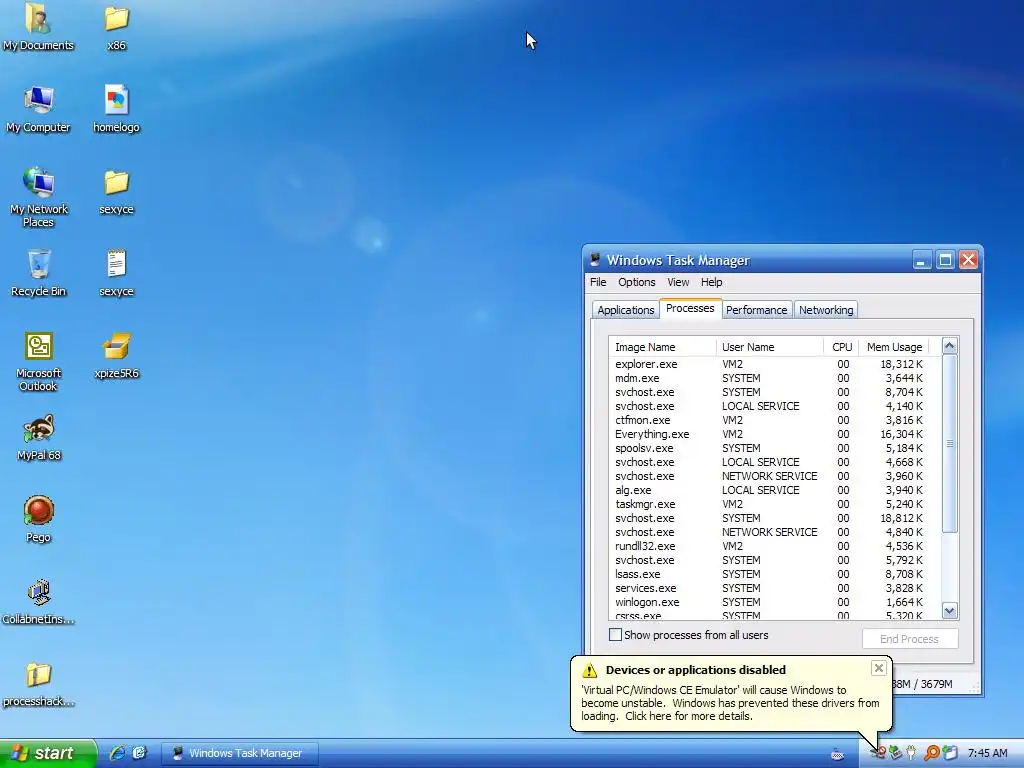Select the MyPal 68 browser icon
Screen dimensions: 1024x768
pos(38,437)
